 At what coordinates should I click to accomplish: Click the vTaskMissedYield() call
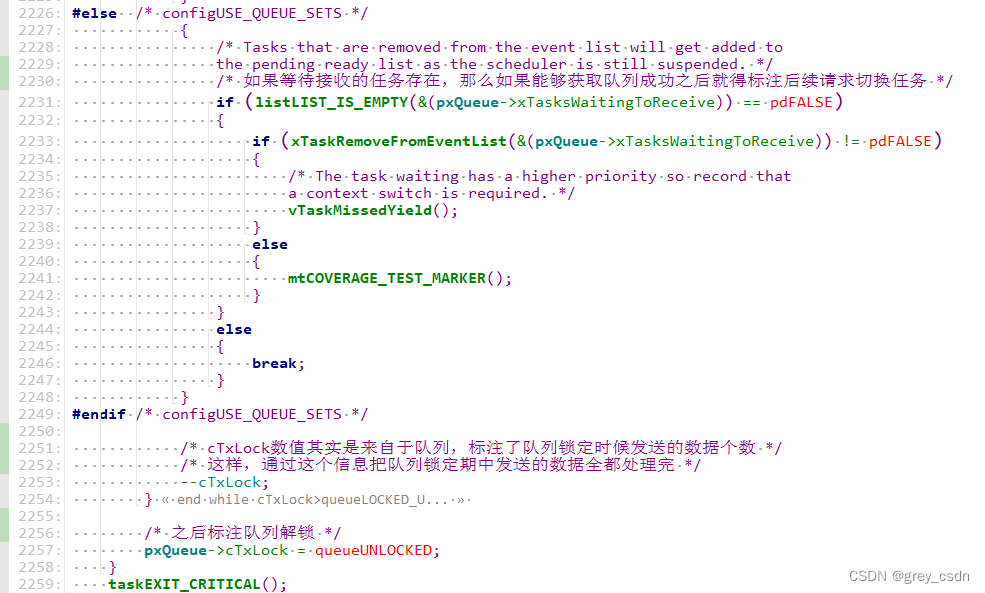[x=373, y=210]
